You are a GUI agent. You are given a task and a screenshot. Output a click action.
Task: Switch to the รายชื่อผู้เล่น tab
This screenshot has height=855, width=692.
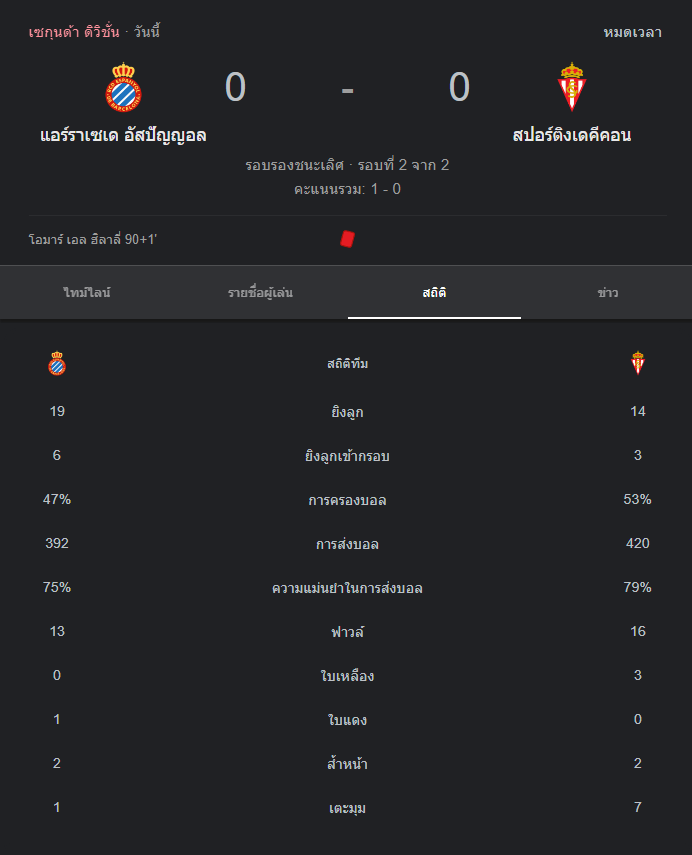(260, 293)
